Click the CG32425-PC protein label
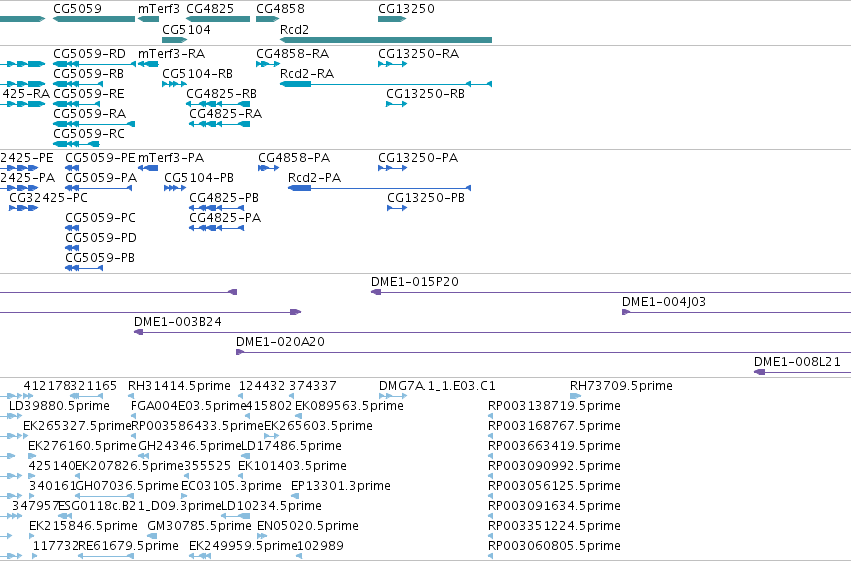Viewport: 851px width, 561px height. click(48, 198)
